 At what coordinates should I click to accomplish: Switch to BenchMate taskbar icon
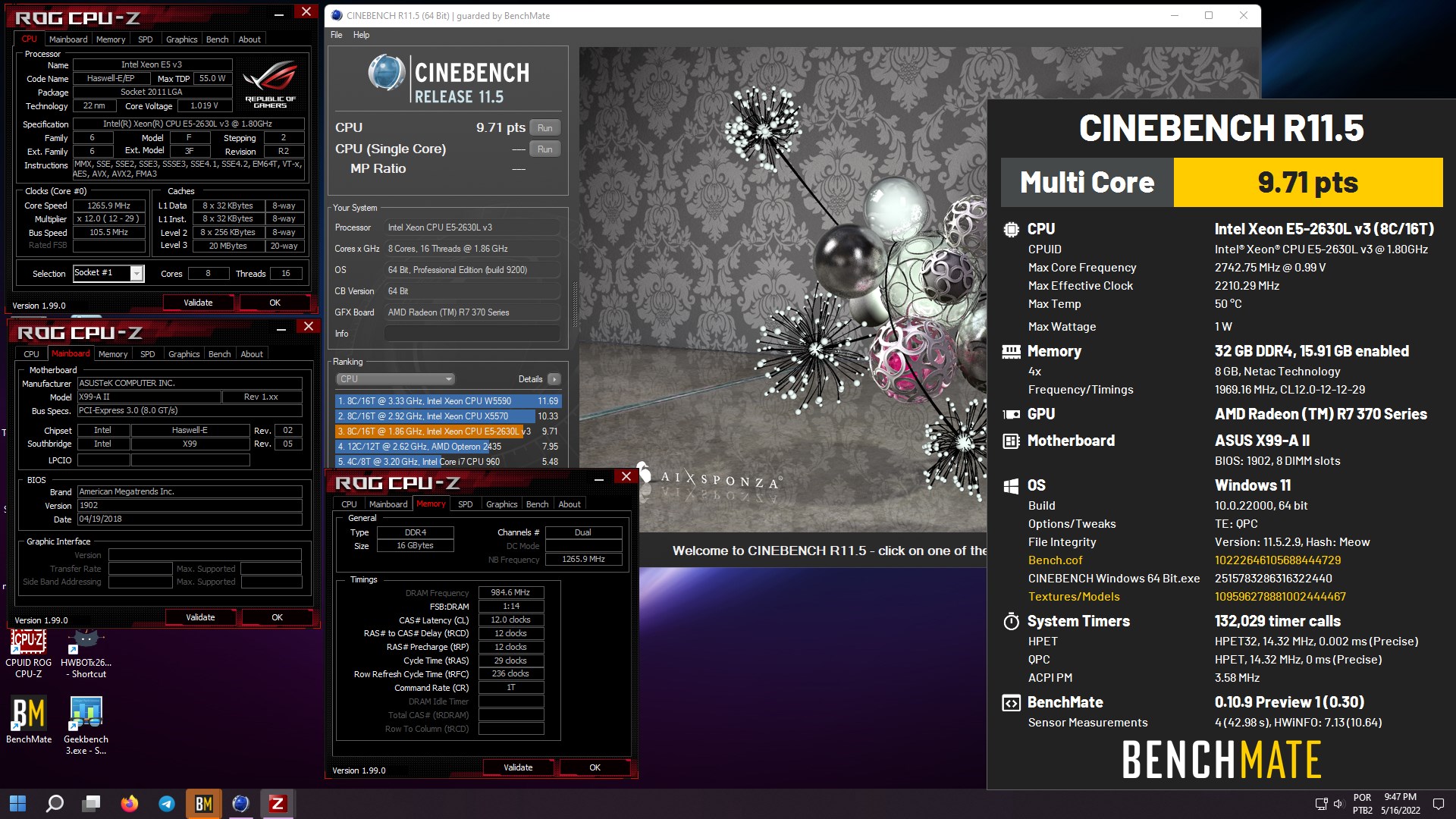(203, 803)
